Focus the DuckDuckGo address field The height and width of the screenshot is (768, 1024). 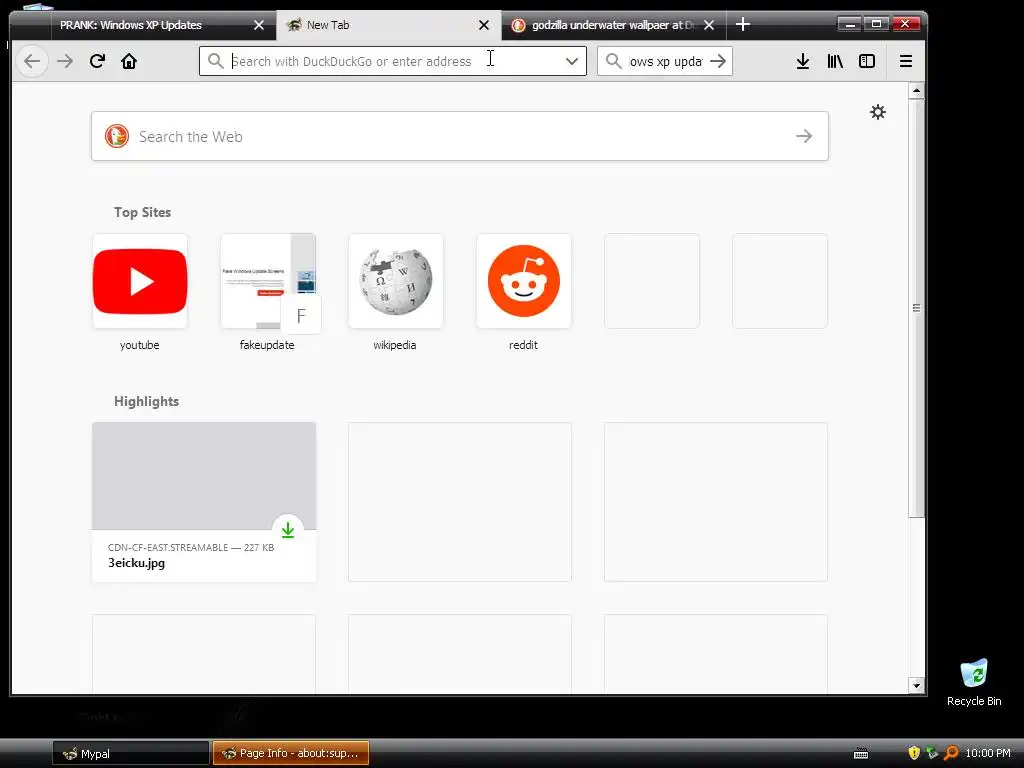point(392,61)
